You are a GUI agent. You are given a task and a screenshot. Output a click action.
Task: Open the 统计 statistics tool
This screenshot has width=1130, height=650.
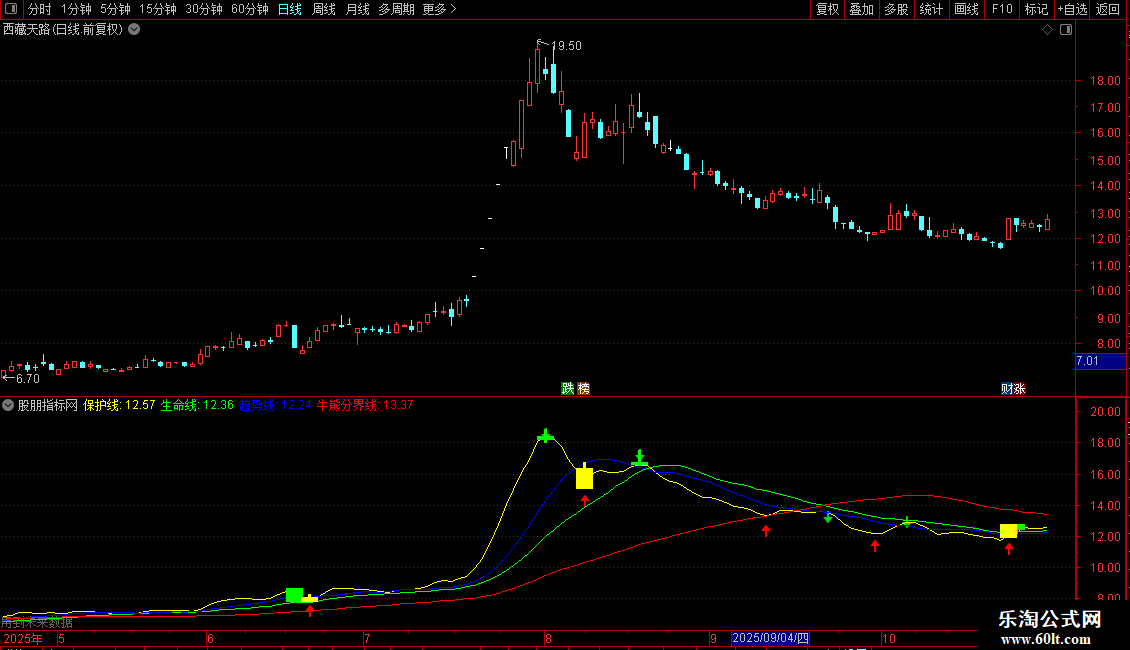[931, 9]
